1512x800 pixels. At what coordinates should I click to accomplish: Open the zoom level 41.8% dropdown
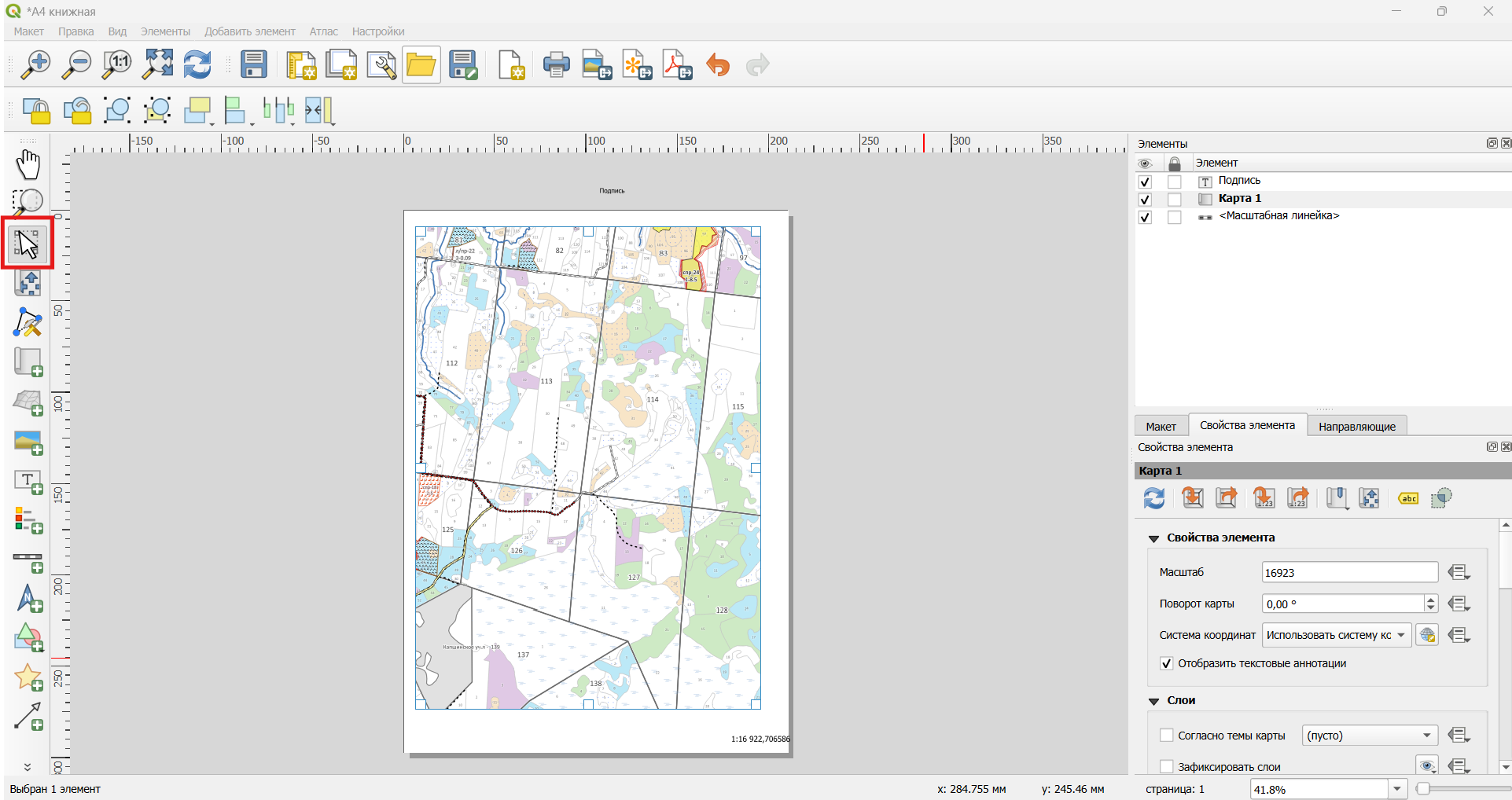[1397, 789]
